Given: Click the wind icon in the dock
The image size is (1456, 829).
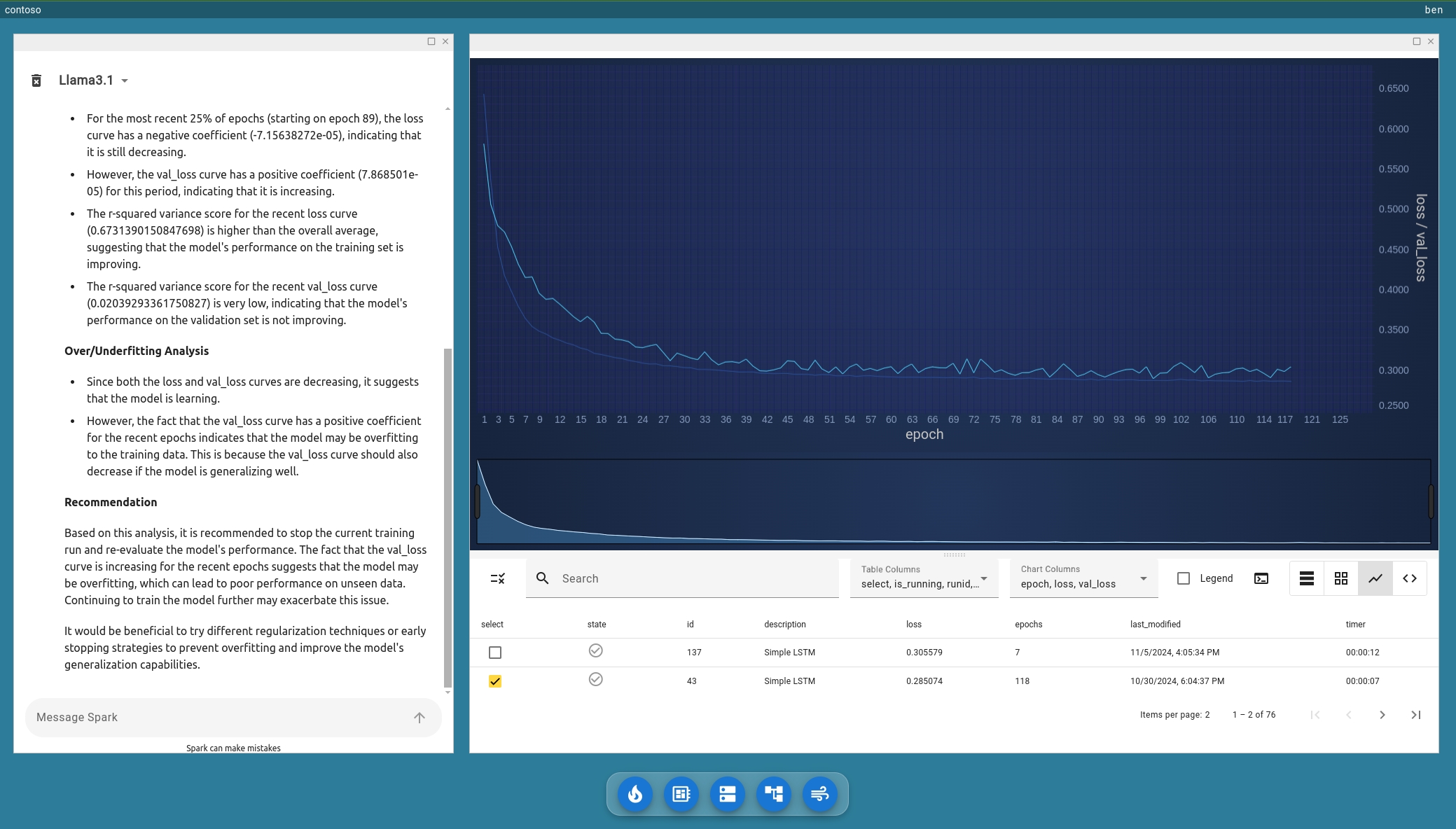Looking at the screenshot, I should [819, 794].
